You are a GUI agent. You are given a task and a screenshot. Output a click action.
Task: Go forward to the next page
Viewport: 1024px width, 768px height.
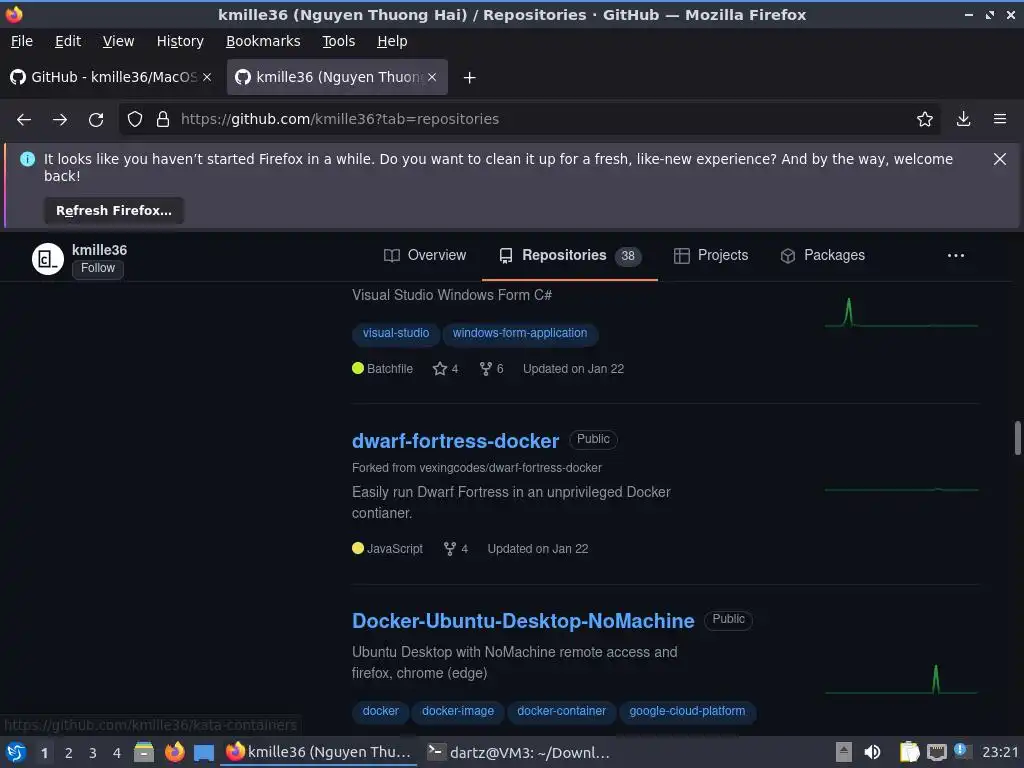coord(60,120)
